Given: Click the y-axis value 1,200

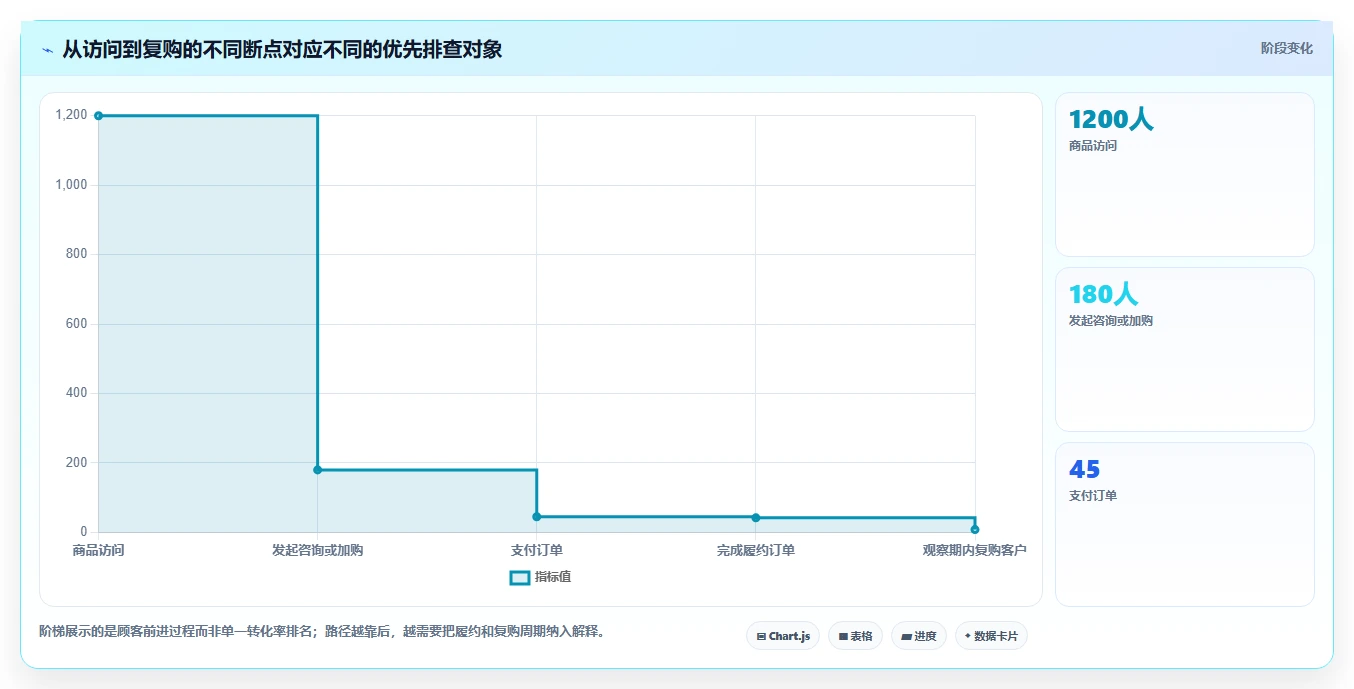Looking at the screenshot, I should (x=72, y=115).
